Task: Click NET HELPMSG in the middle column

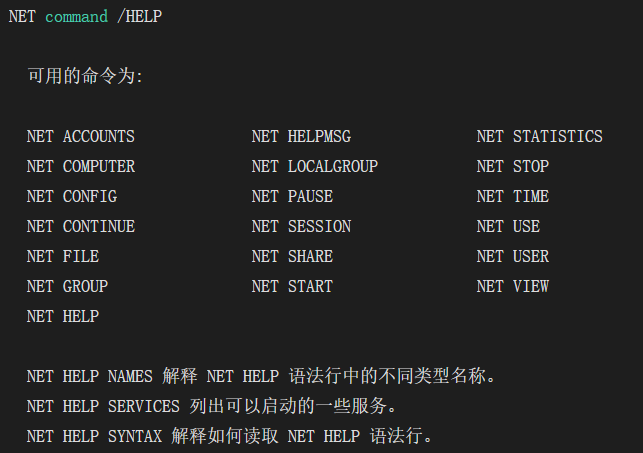Action: click(x=301, y=136)
